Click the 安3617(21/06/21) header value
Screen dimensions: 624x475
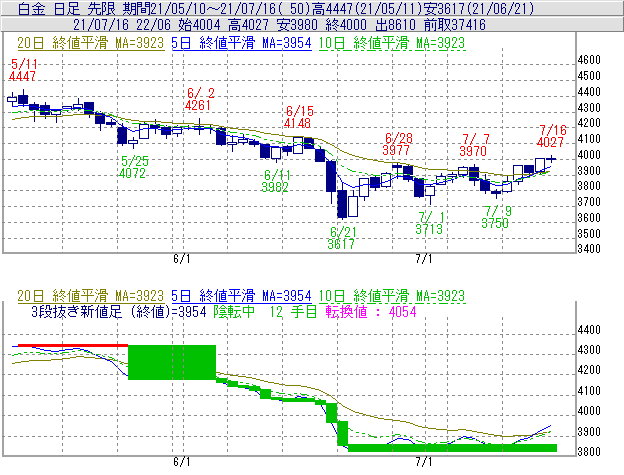[x=479, y=9]
